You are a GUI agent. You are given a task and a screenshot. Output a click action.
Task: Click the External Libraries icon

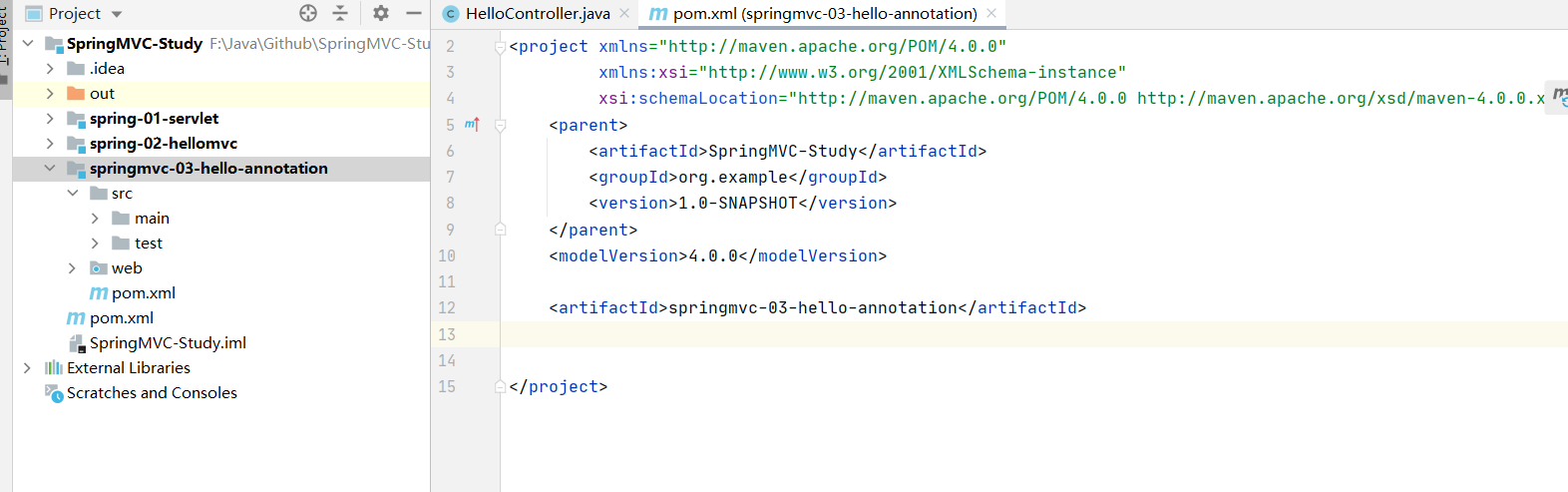[54, 368]
